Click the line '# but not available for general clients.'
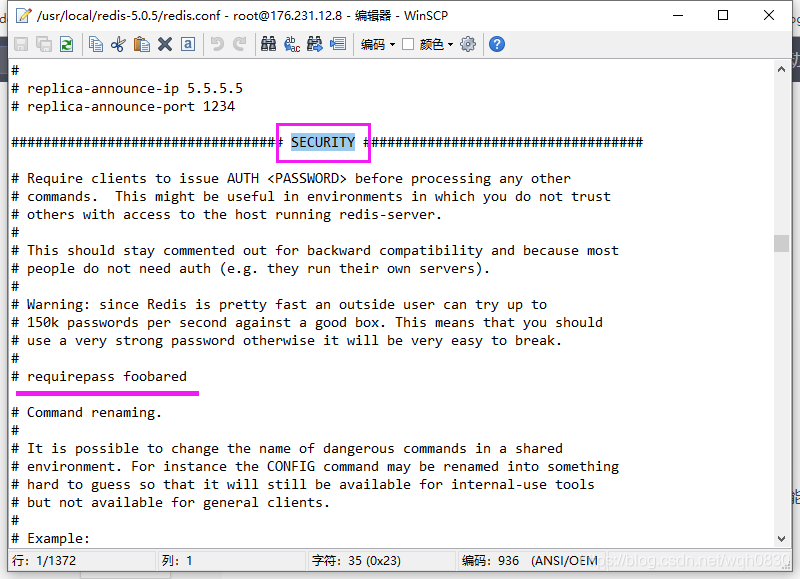800x579 pixels. [x=171, y=502]
